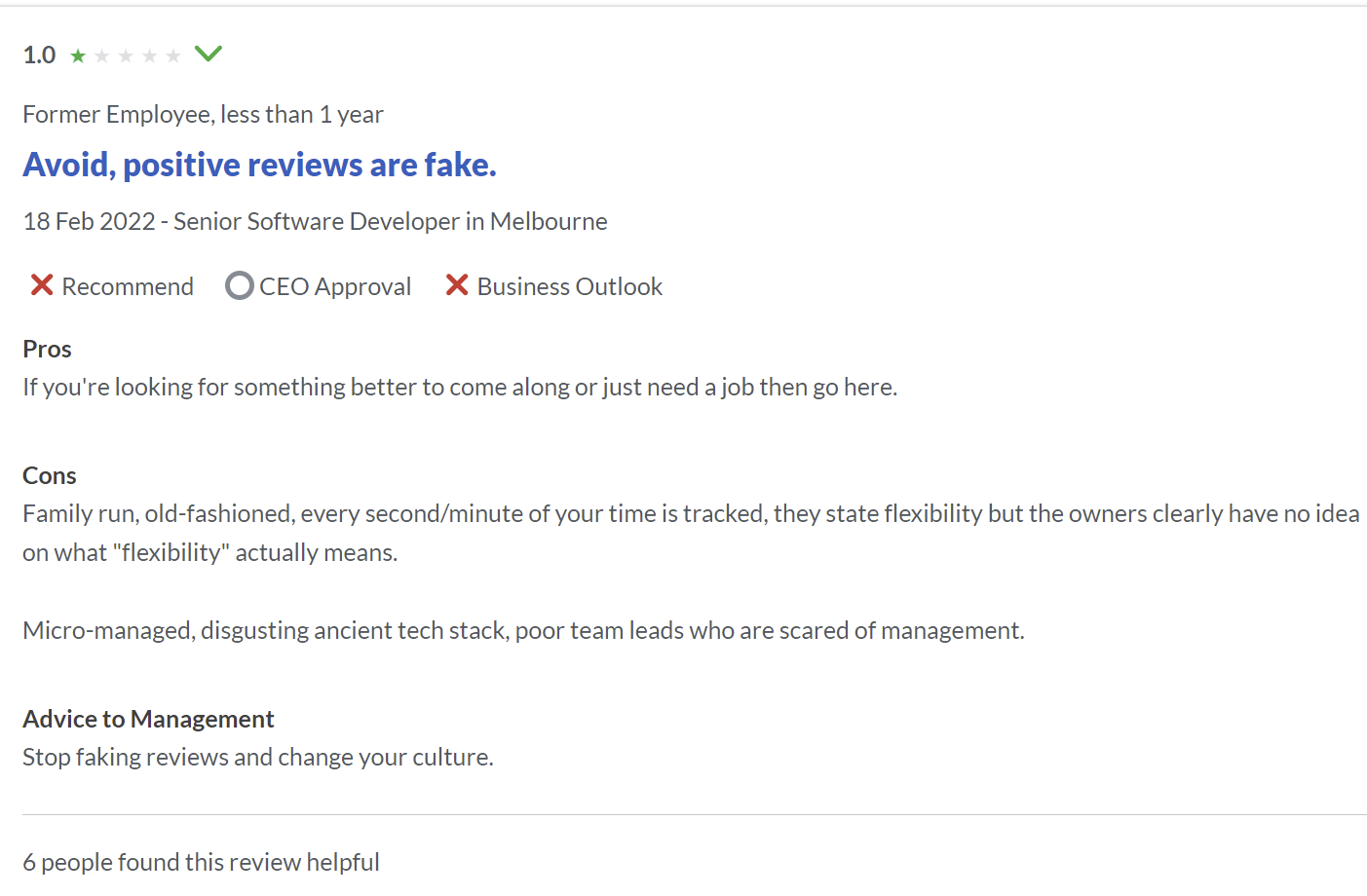Click the 'Former Employee, less than 1 year' text
Screen dimensions: 1367x896
tap(203, 114)
